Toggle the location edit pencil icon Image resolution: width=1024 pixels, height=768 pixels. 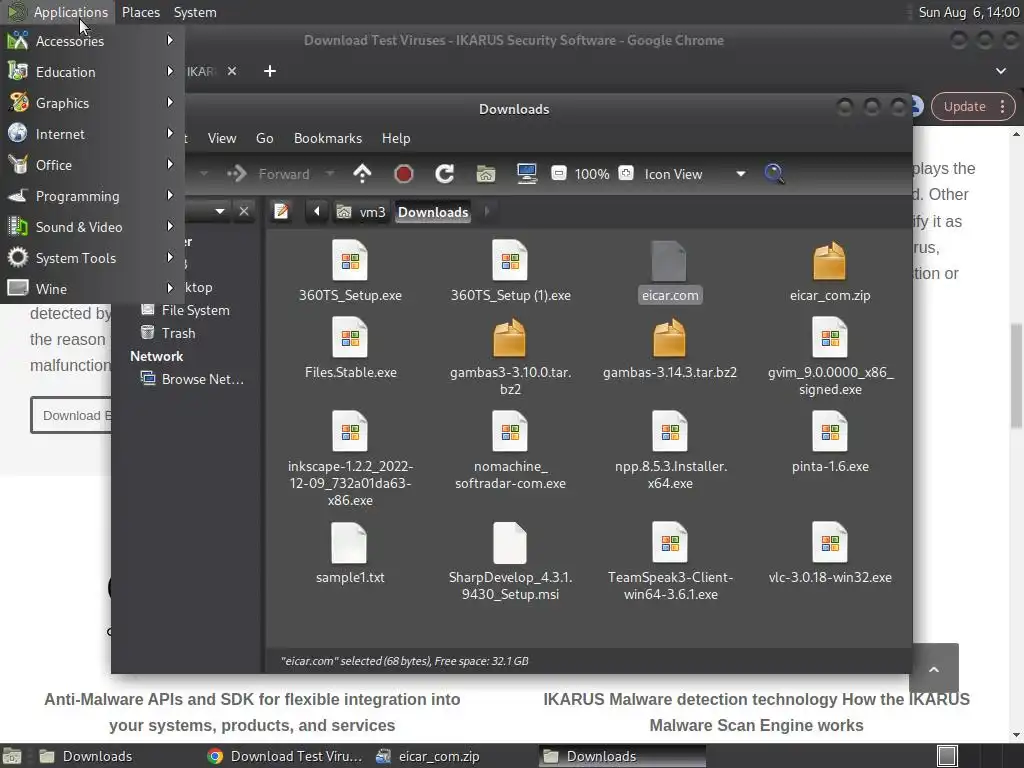tap(281, 212)
